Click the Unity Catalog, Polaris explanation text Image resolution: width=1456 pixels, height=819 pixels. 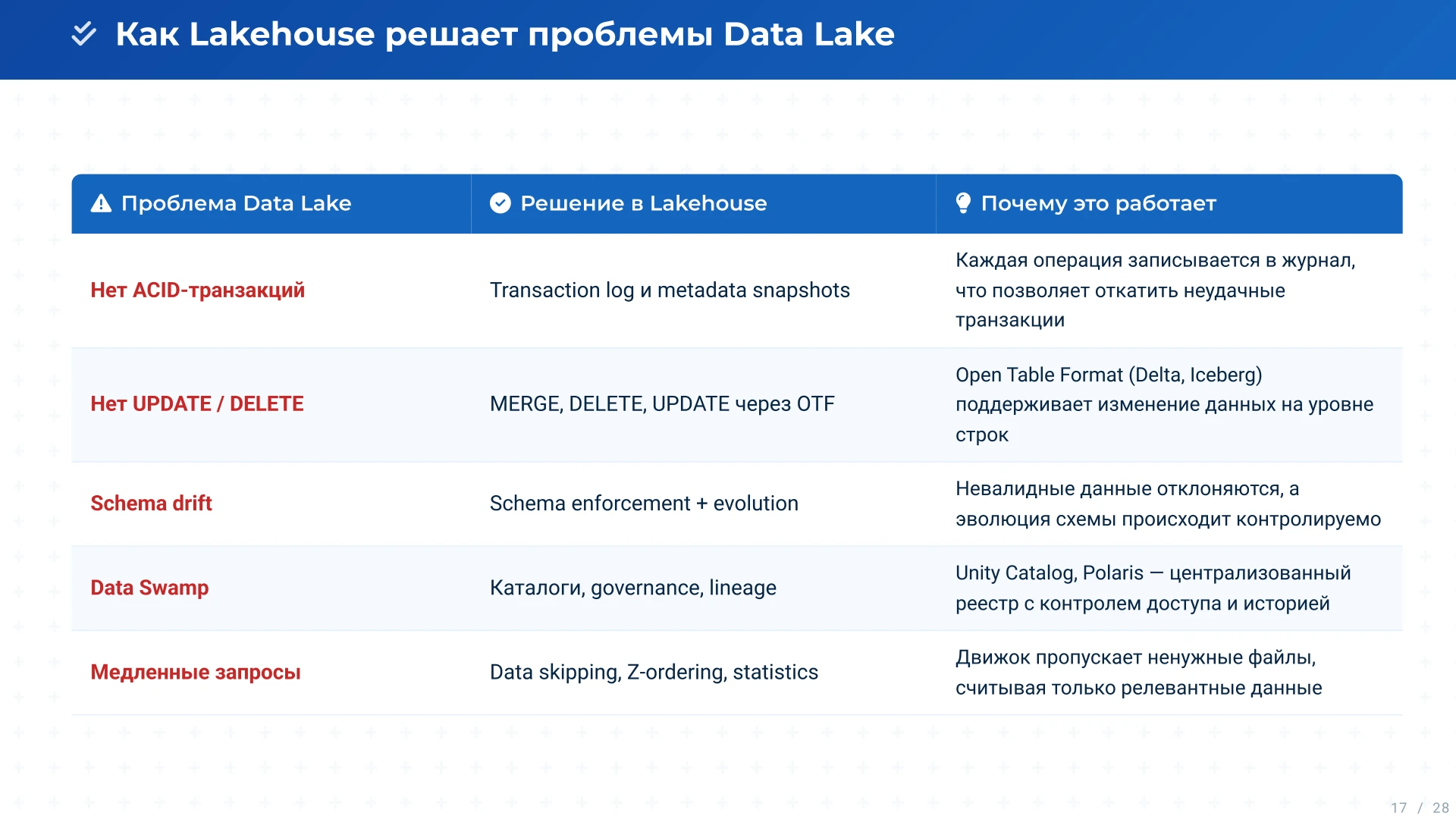tap(1152, 588)
